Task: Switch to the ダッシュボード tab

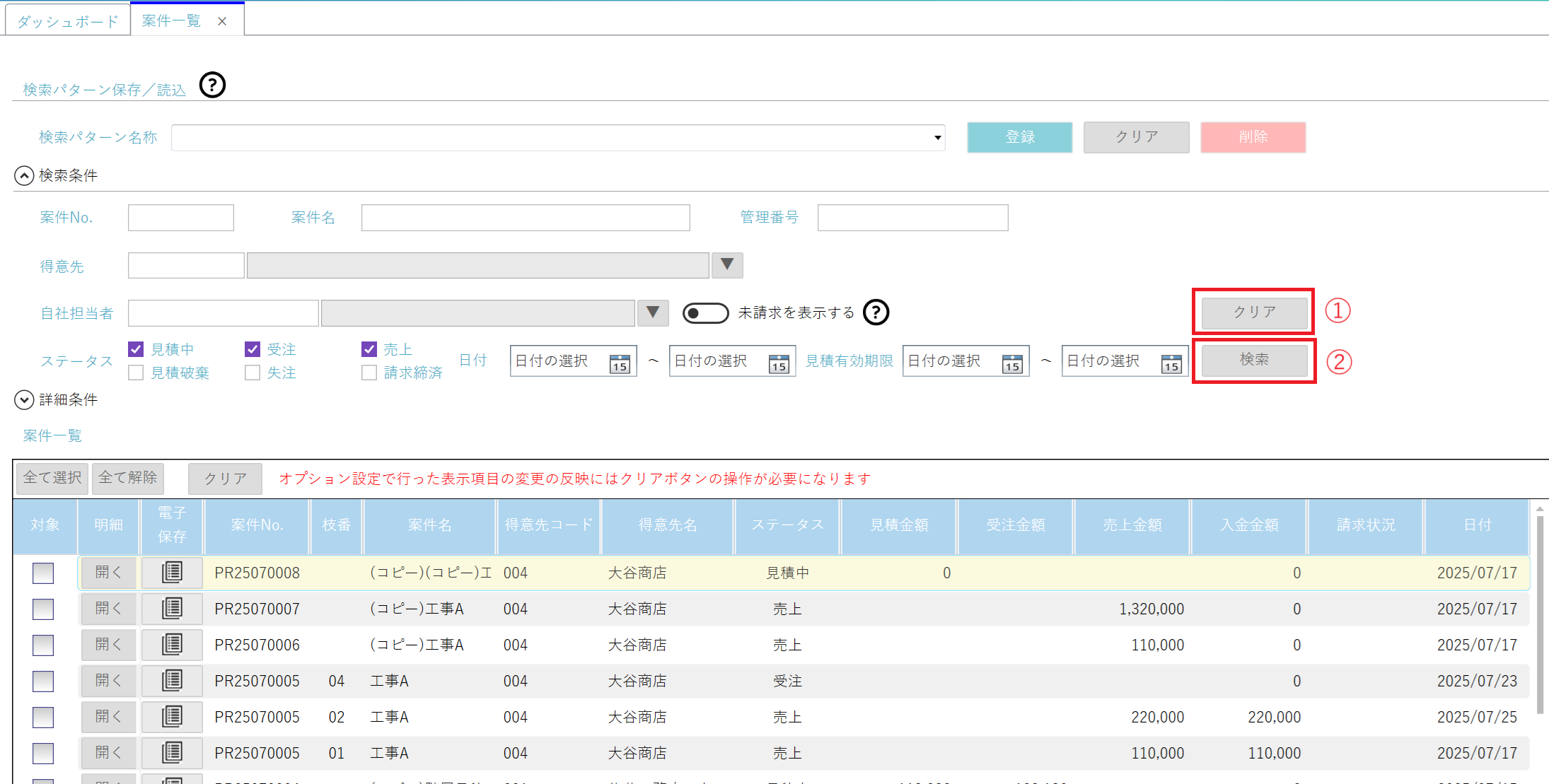Action: (68, 21)
